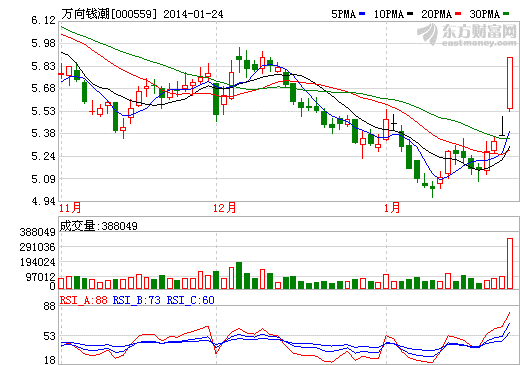This screenshot has width=520, height=365.
Task: Click the RSI_C:60 indicator label
Action: 191,300
